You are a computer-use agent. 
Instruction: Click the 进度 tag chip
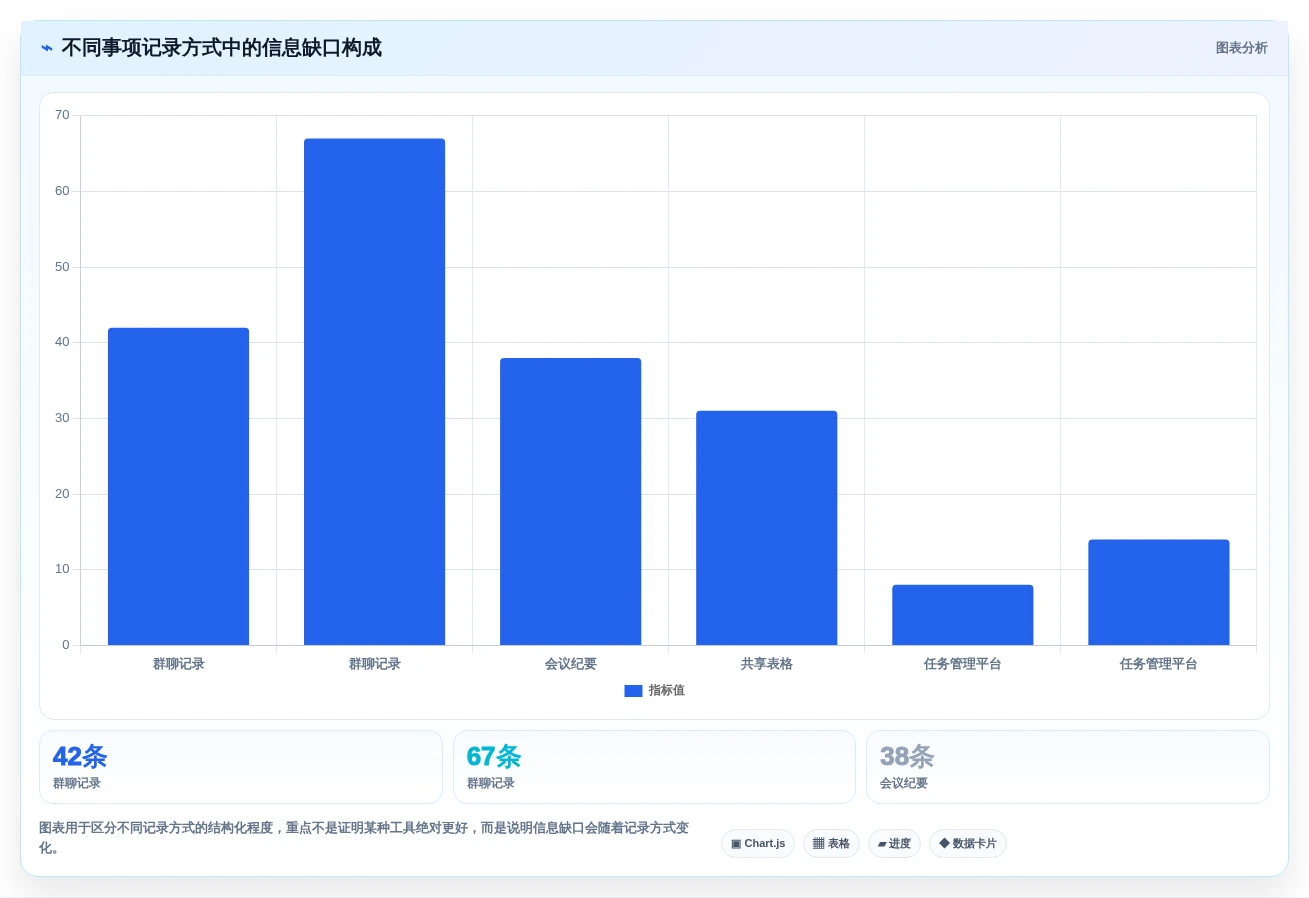click(x=894, y=844)
